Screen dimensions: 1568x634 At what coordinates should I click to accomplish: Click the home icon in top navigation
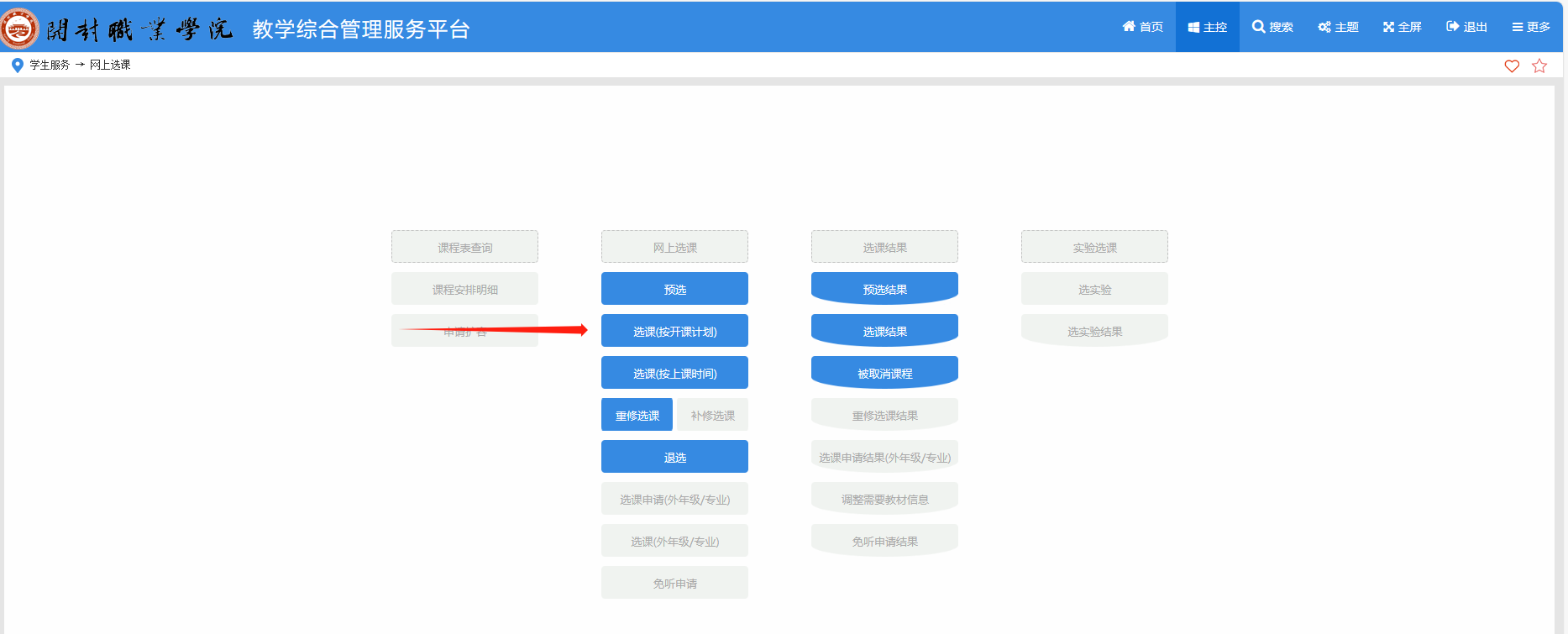tap(1129, 27)
